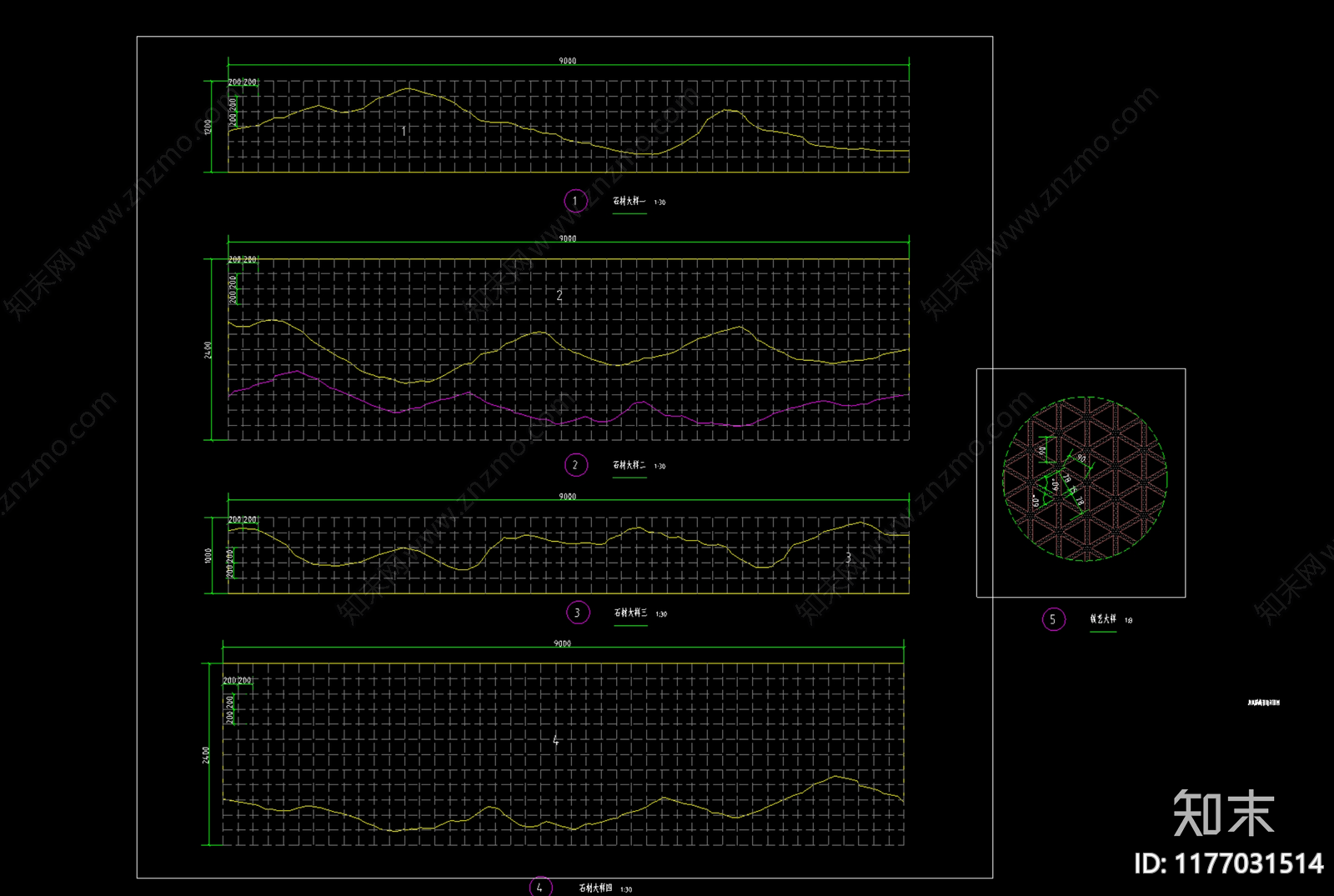
Task: Click the 200 200 grid spacing label in detail 1
Action: click(243, 83)
